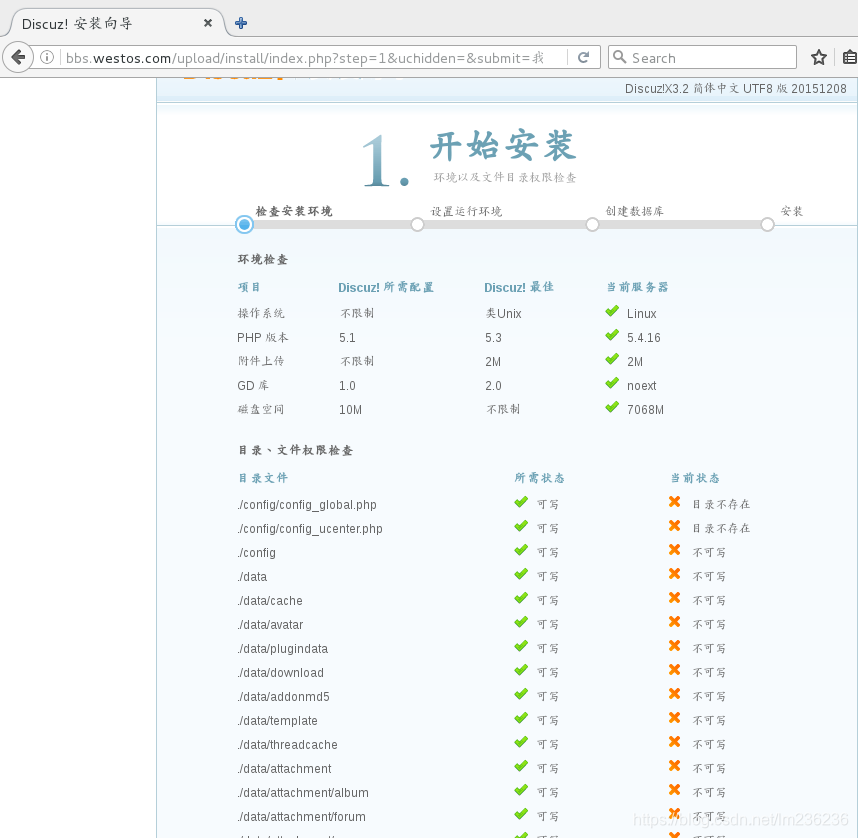Click green check in ./data/attachment row

521,766
